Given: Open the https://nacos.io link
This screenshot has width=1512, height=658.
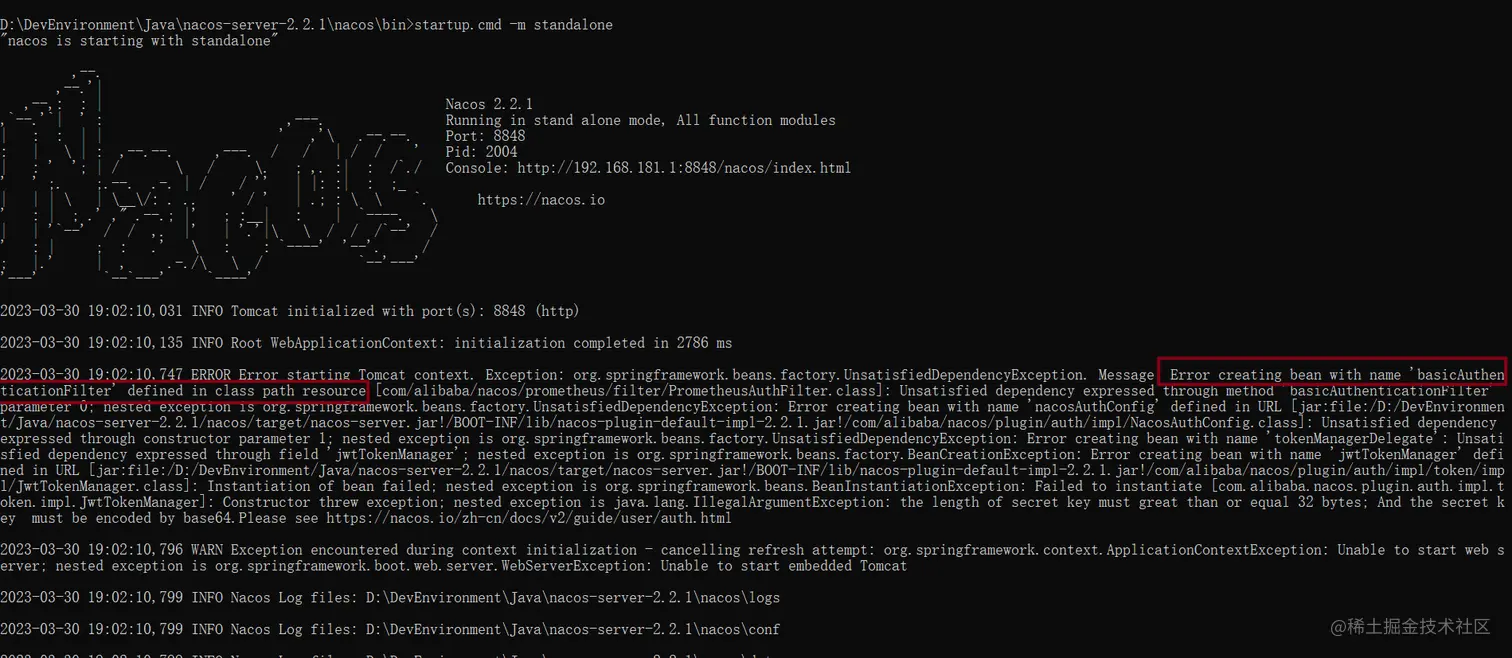Looking at the screenshot, I should click(541, 200).
